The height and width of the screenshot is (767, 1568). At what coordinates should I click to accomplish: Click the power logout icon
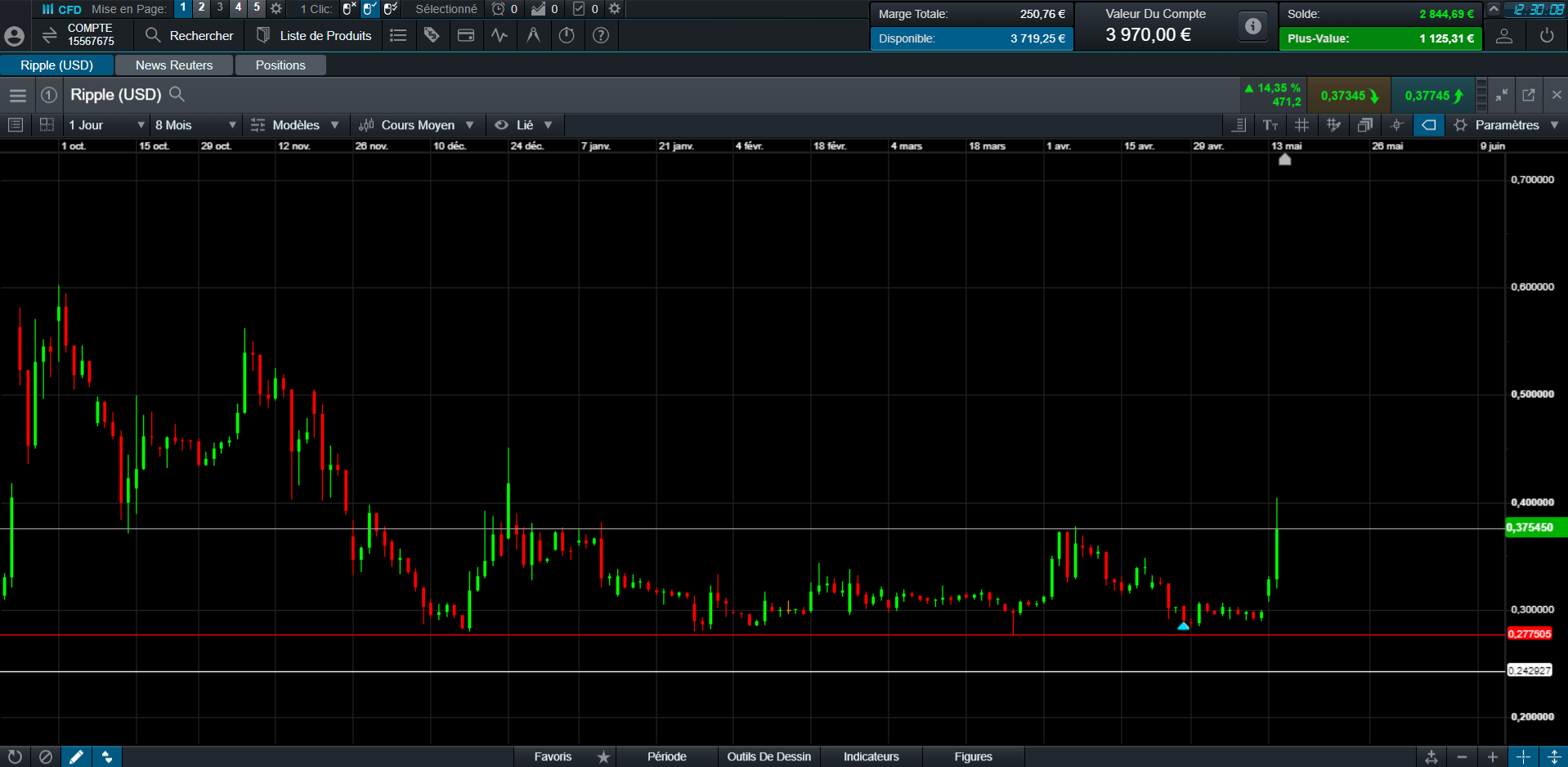click(x=1546, y=36)
